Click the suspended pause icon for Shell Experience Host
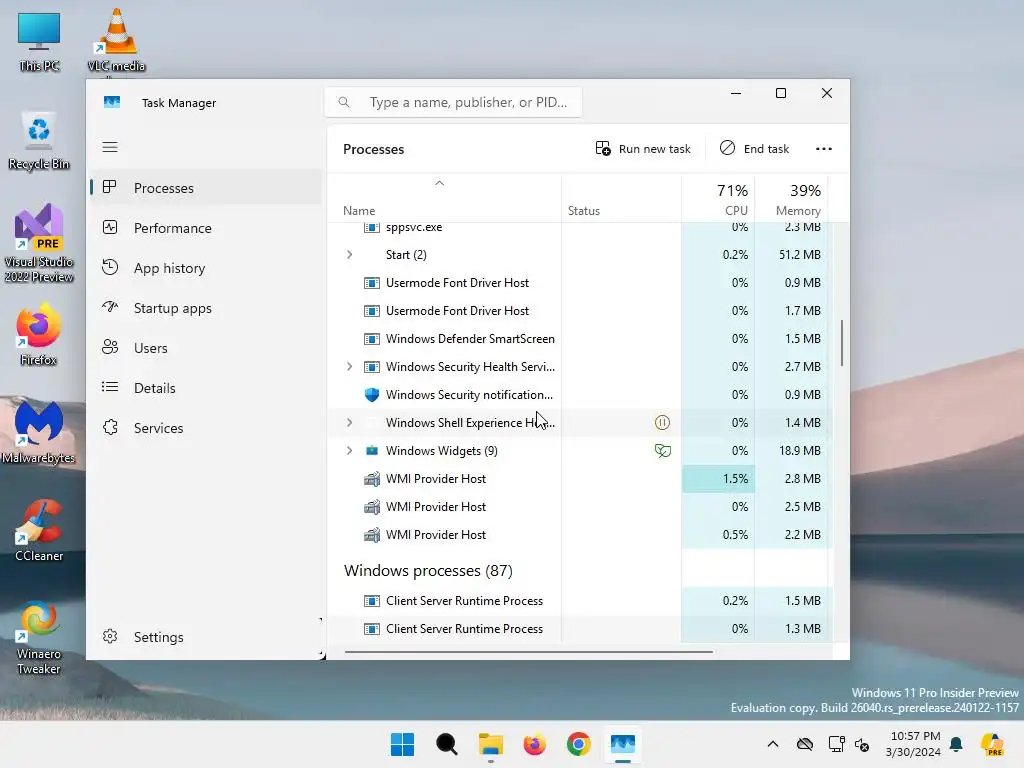1024x768 pixels. pyautogui.click(x=662, y=423)
